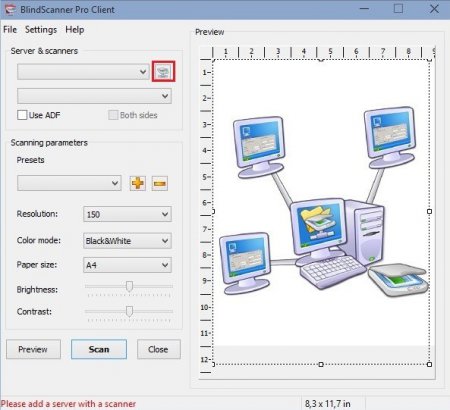
Task: Open the Settings menu
Action: tap(41, 30)
